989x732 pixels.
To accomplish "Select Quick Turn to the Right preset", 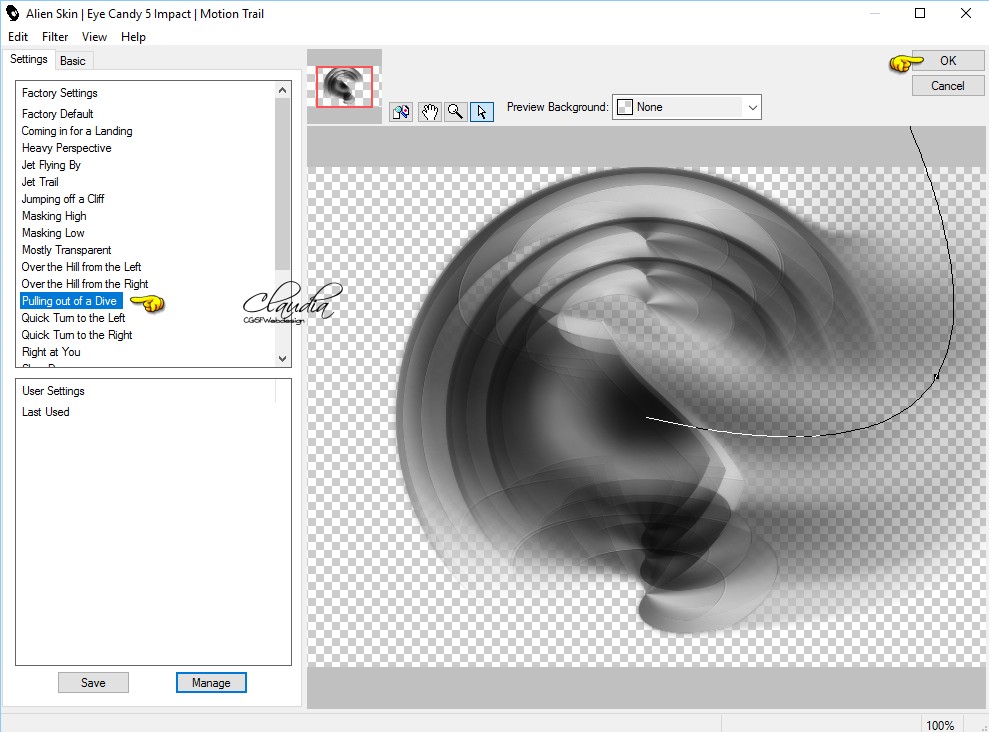I will click(77, 335).
